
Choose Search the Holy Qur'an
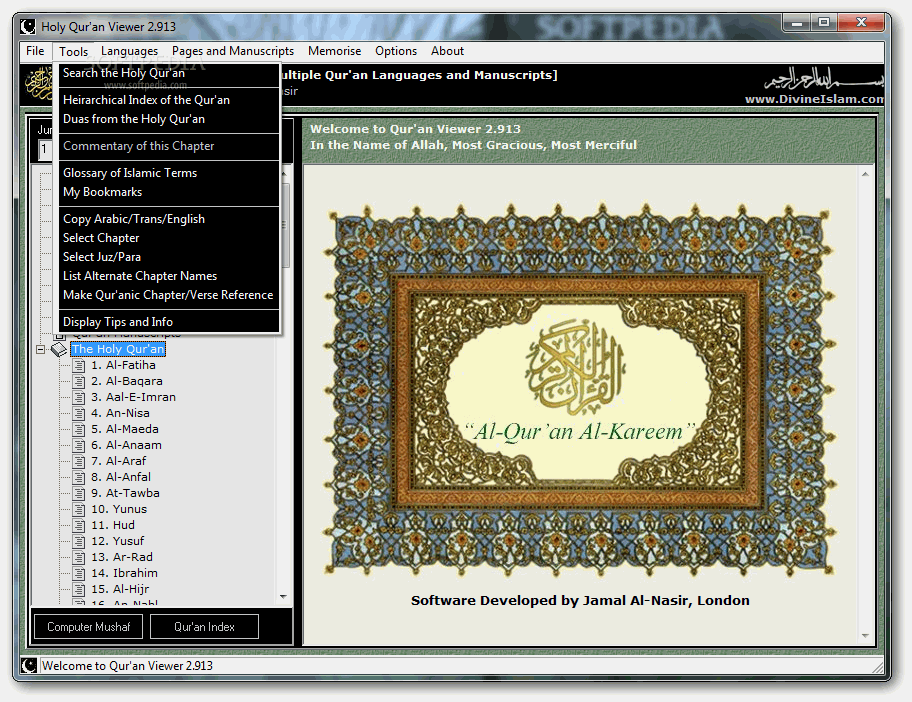(x=169, y=73)
